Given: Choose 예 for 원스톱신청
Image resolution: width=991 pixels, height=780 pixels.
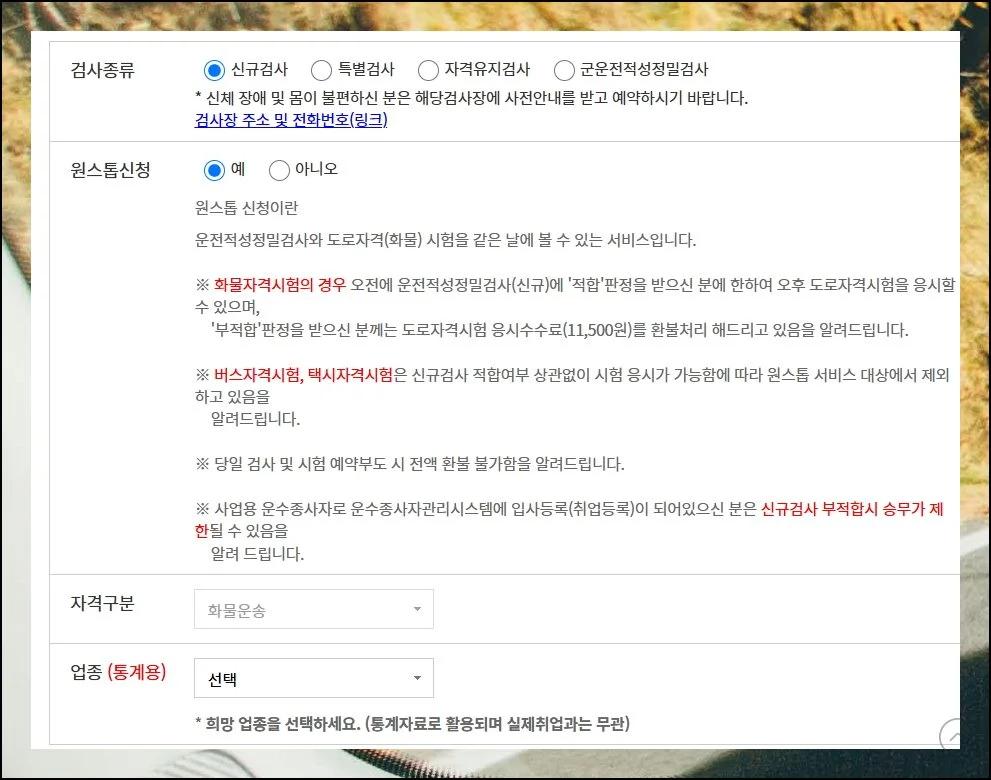Looking at the screenshot, I should [x=213, y=169].
